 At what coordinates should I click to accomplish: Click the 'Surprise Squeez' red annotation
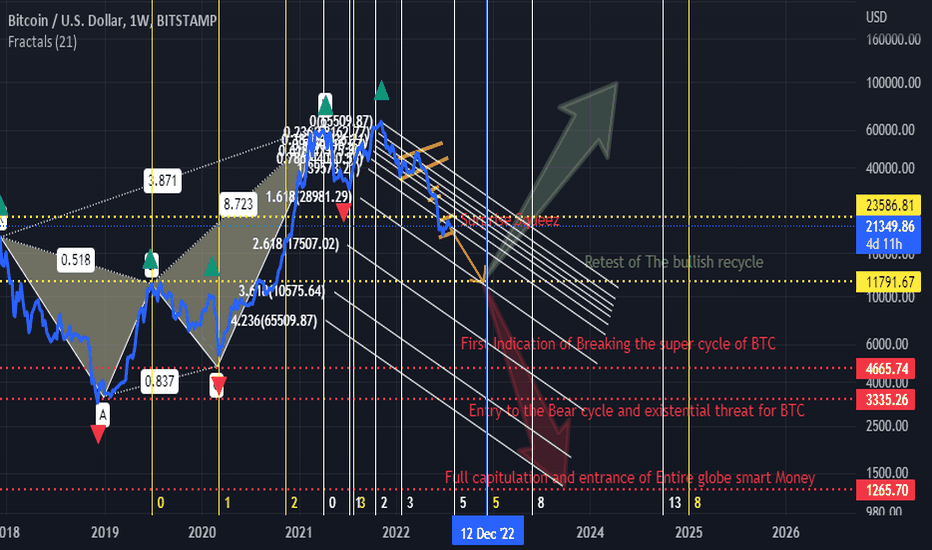pyautogui.click(x=510, y=221)
